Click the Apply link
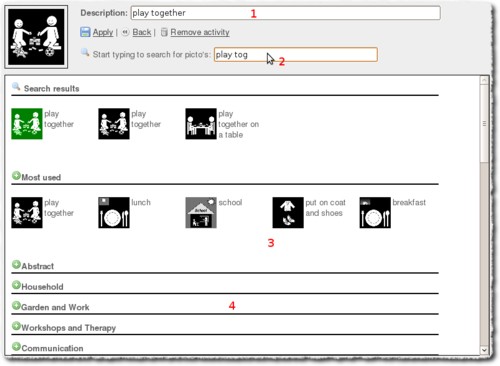500x366 pixels. point(103,32)
